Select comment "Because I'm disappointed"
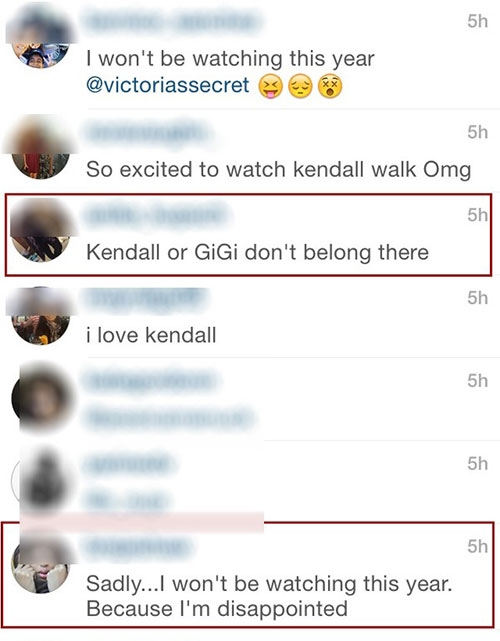 (x=217, y=609)
